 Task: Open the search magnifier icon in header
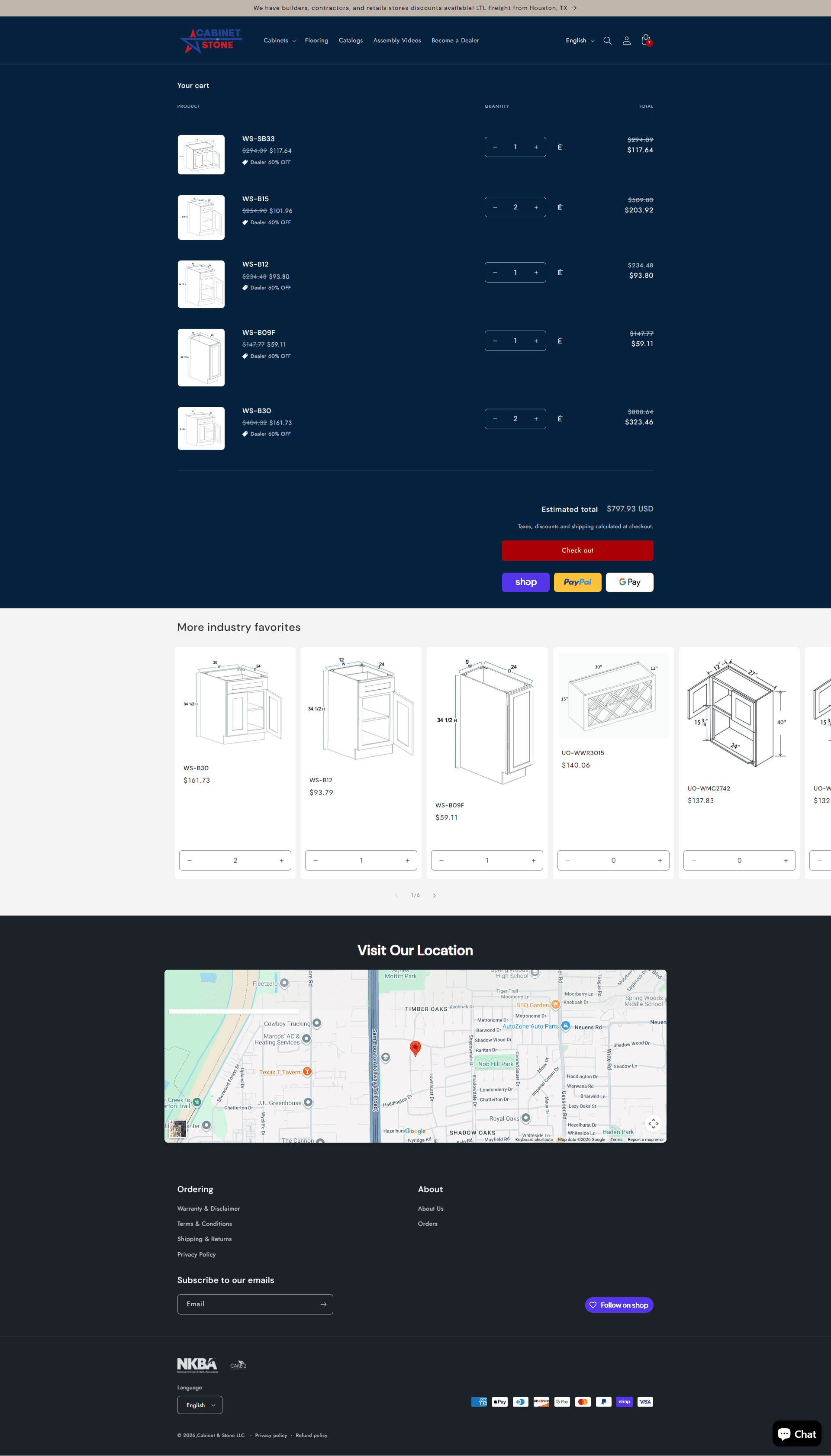point(607,41)
